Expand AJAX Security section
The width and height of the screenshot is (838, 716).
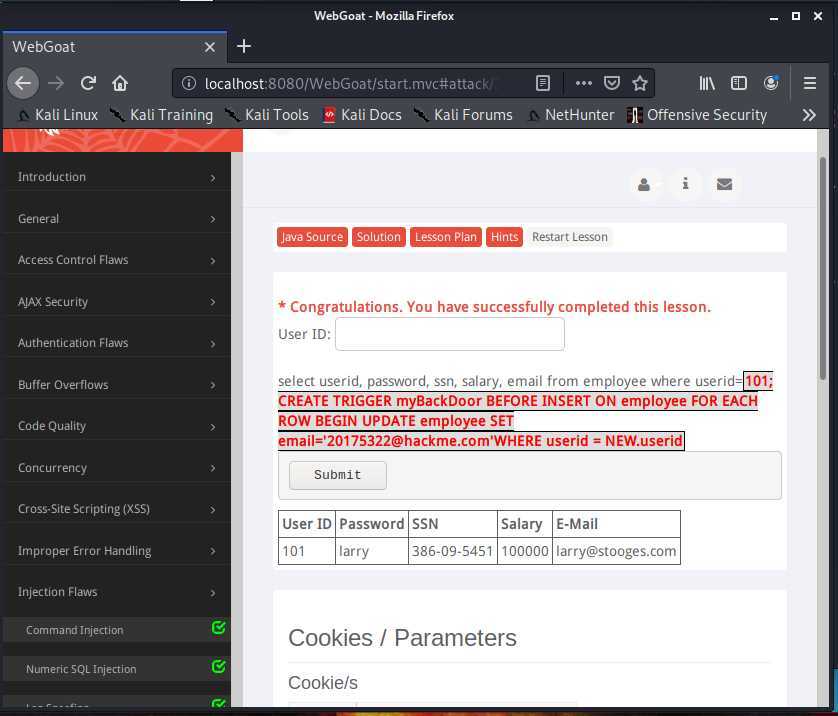117,302
